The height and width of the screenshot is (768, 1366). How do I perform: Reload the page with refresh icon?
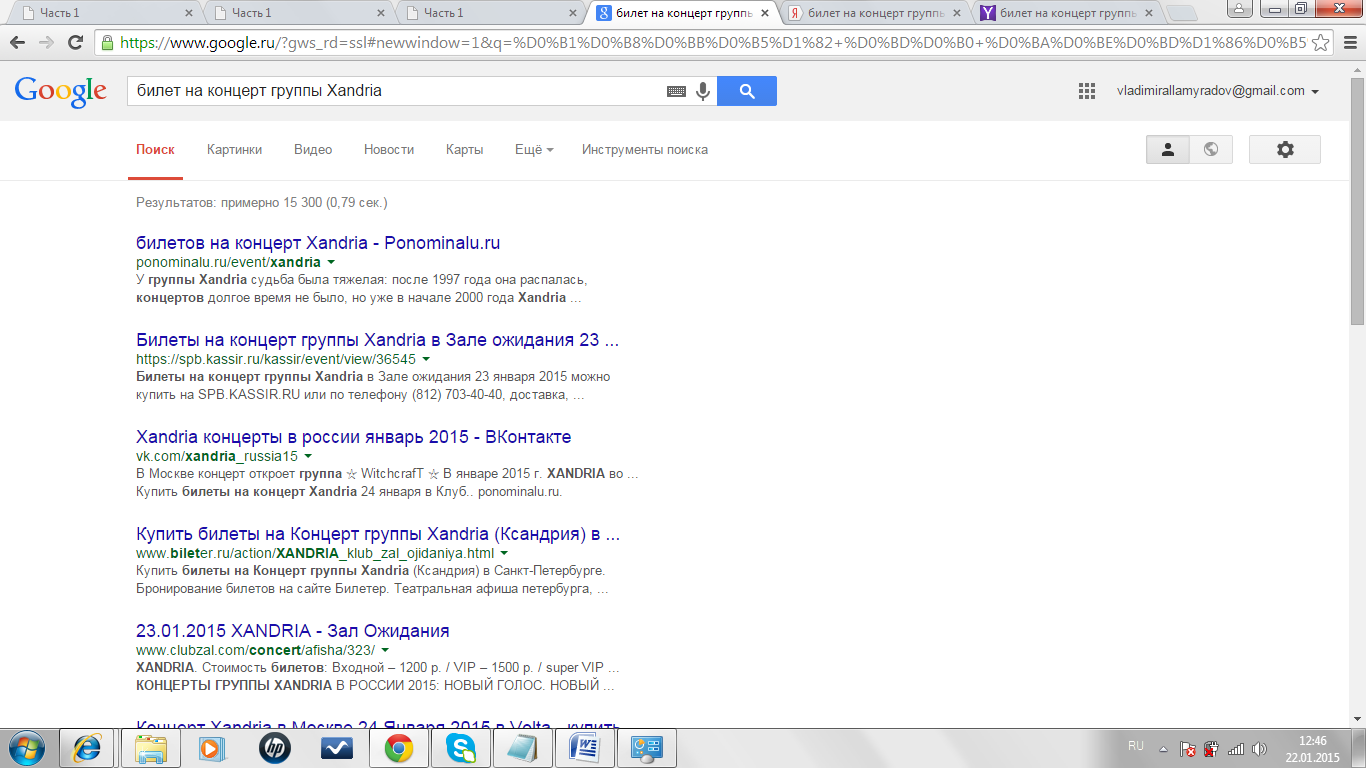[x=75, y=43]
